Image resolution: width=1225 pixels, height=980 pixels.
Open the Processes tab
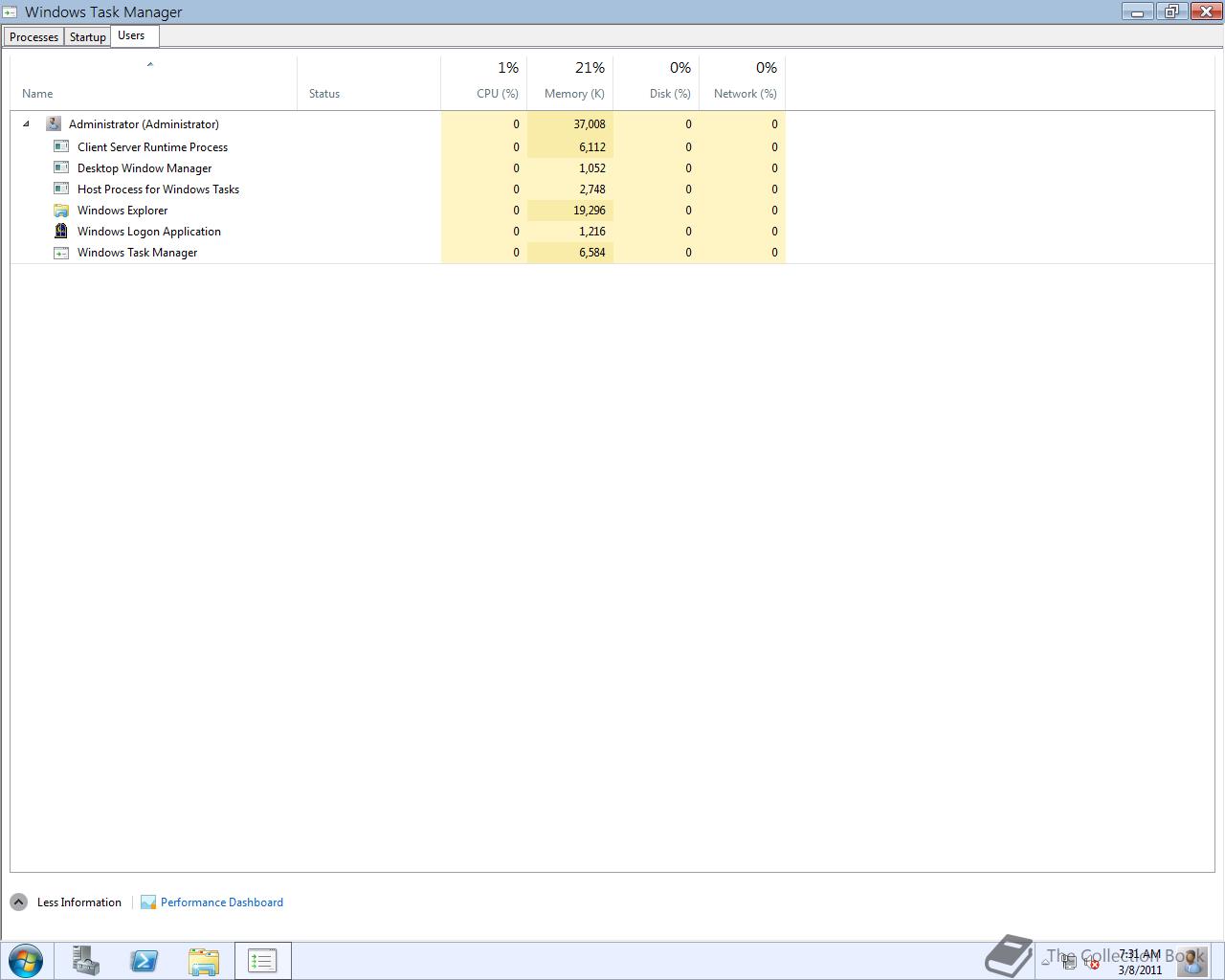(x=33, y=36)
